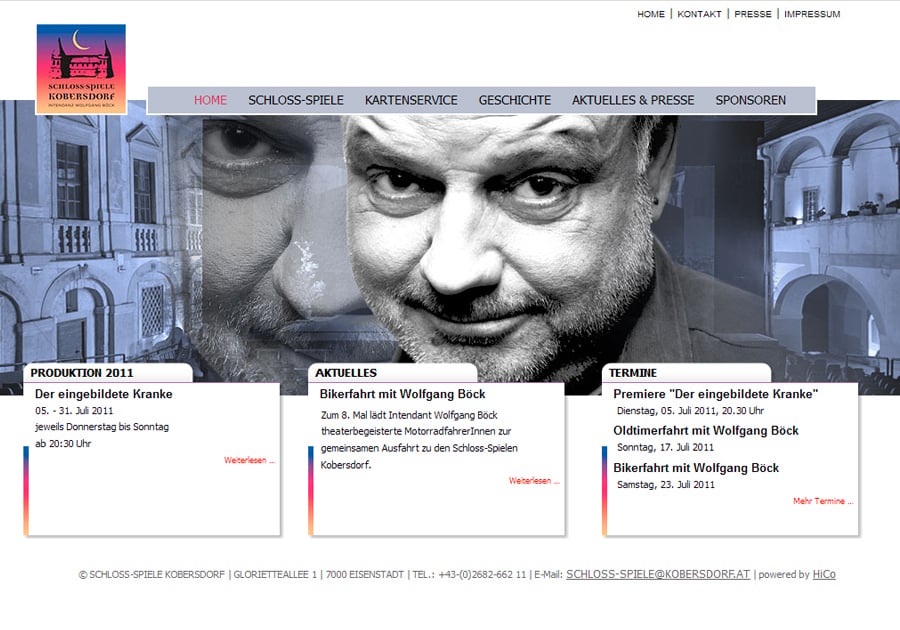Open the KONTAKT link in the header
This screenshot has width=900, height=630.
pos(699,14)
